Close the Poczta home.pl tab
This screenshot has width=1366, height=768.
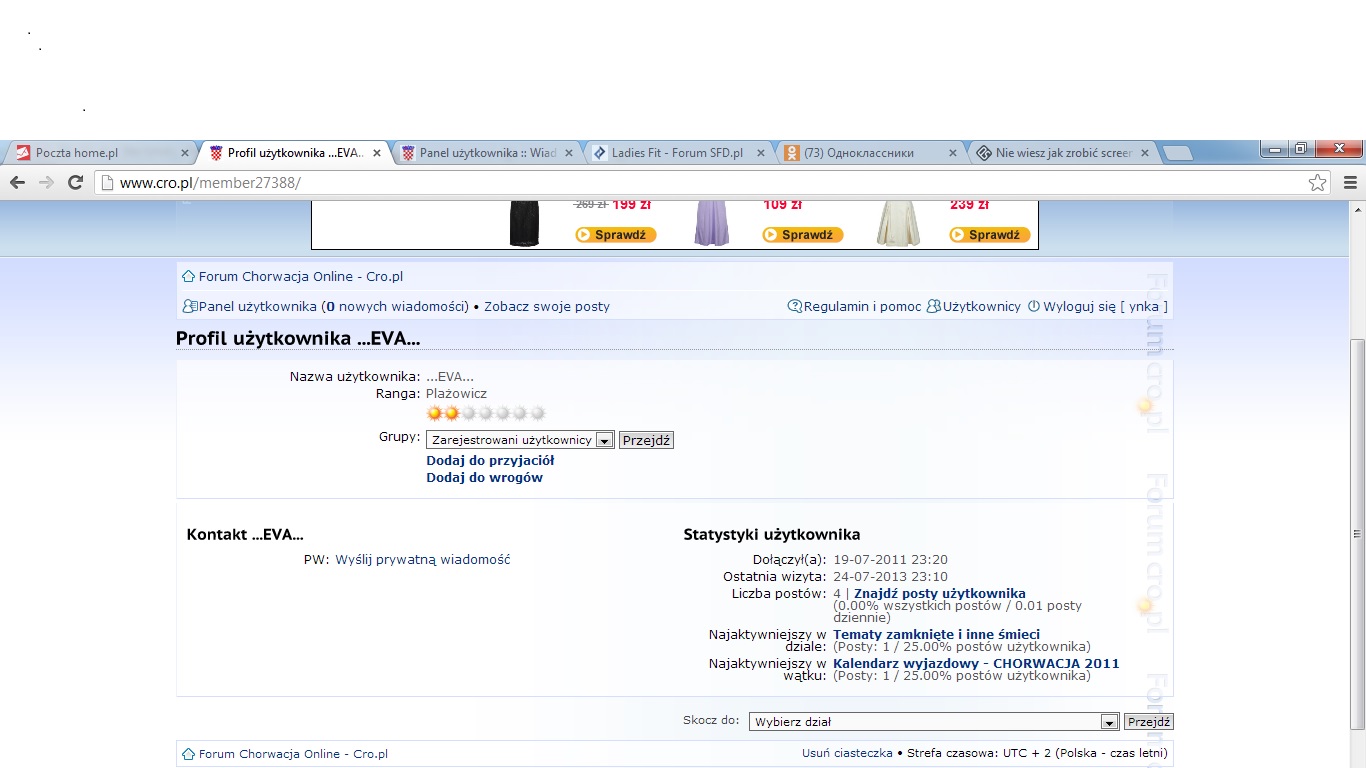pos(184,153)
